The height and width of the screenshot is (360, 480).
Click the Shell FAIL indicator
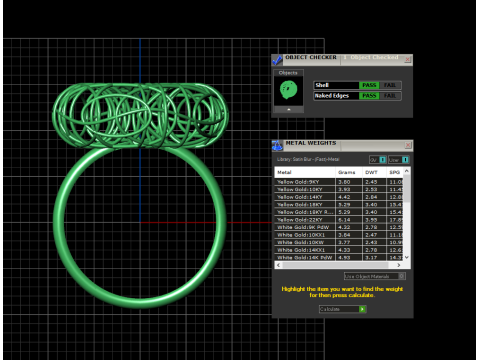390,85
